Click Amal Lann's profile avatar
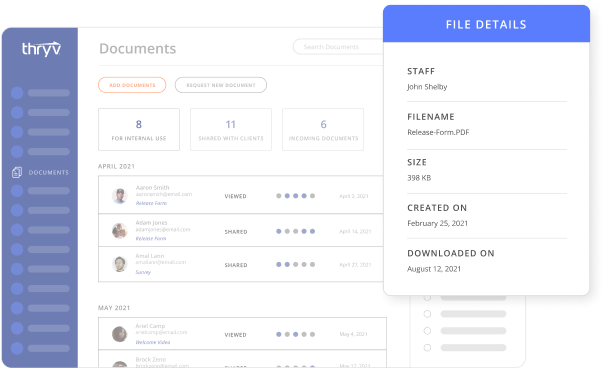Screen dimensions: 605x377 coord(120,264)
